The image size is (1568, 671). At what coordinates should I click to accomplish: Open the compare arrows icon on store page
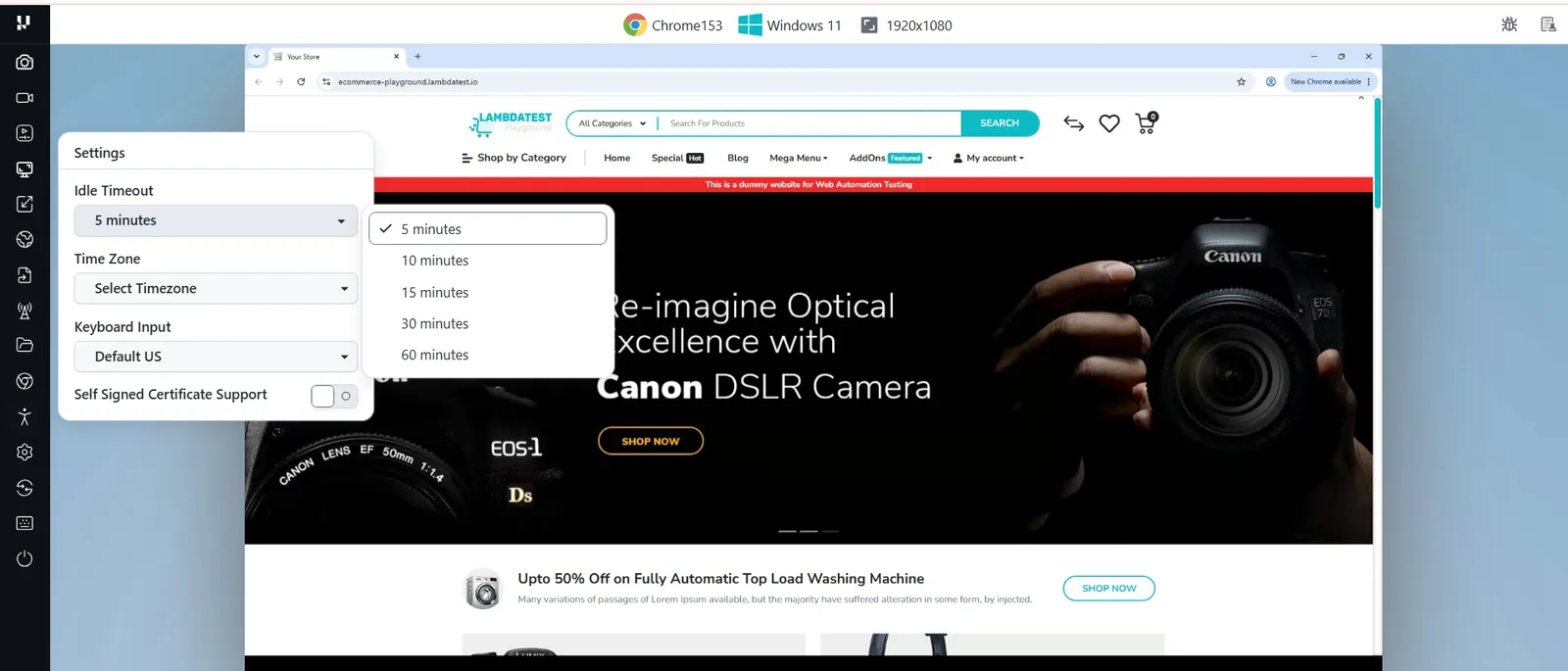1074,123
